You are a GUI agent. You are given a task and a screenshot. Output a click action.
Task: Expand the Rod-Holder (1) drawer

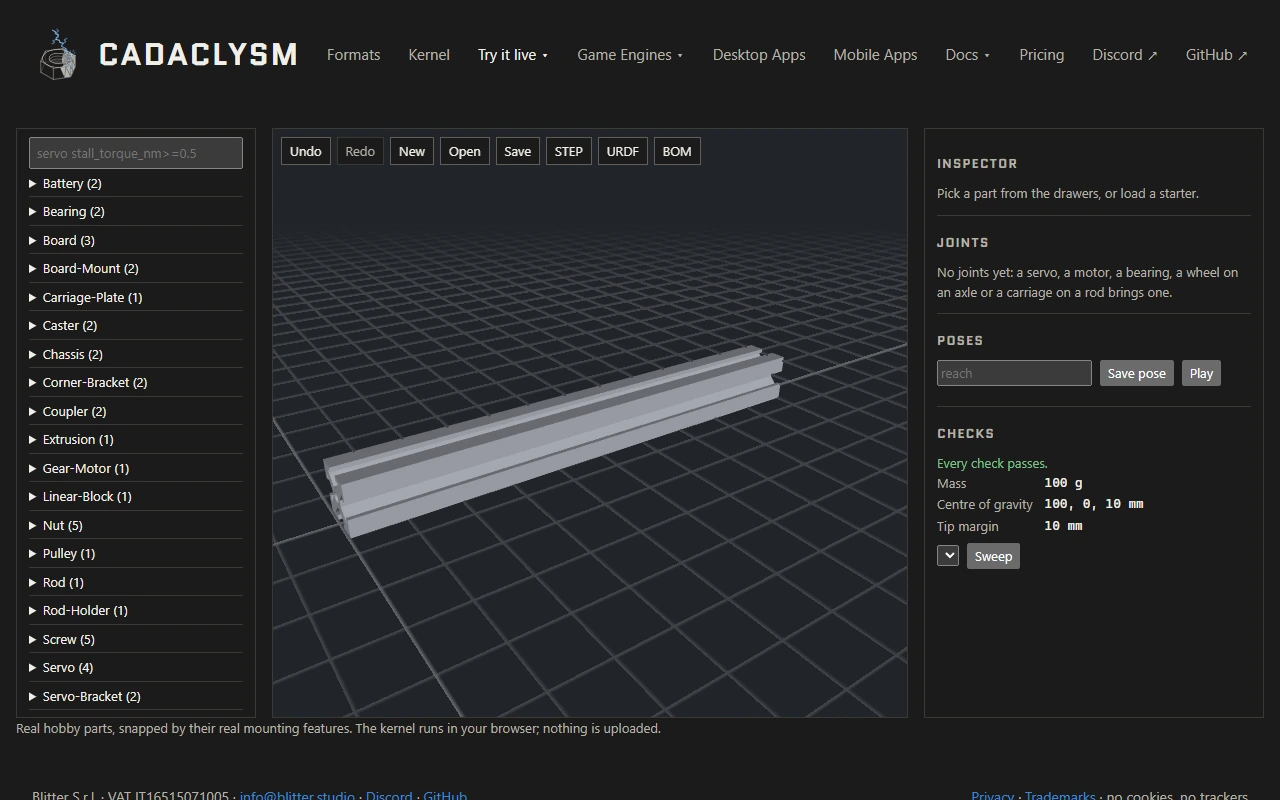(136, 611)
